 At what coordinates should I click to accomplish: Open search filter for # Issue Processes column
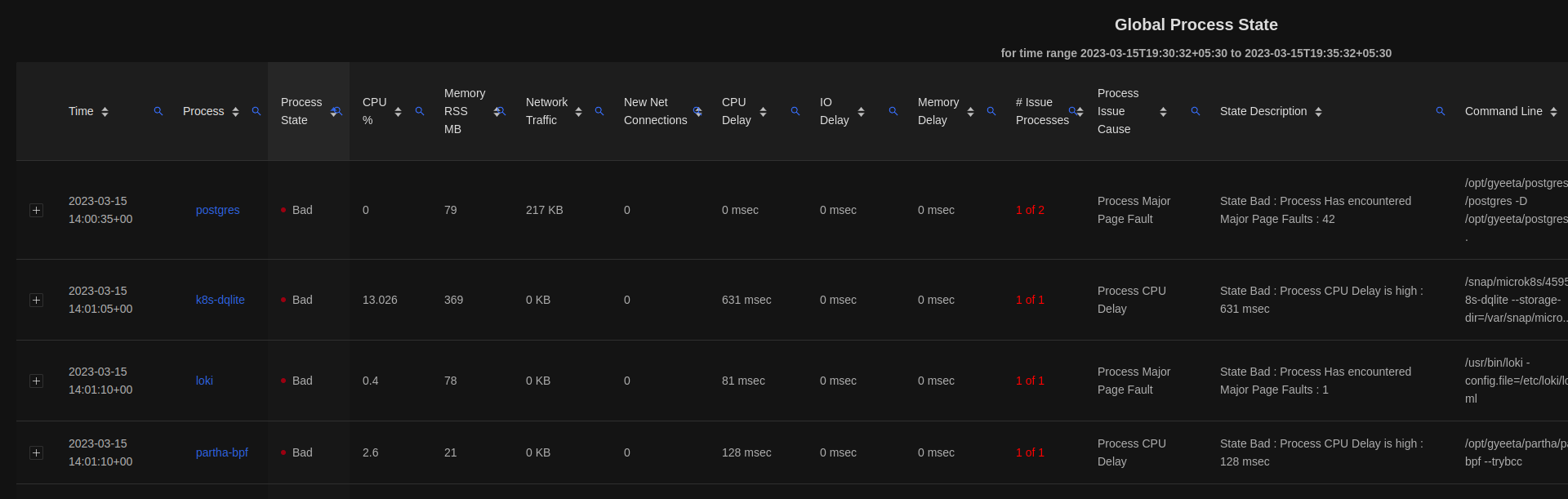tap(1073, 111)
